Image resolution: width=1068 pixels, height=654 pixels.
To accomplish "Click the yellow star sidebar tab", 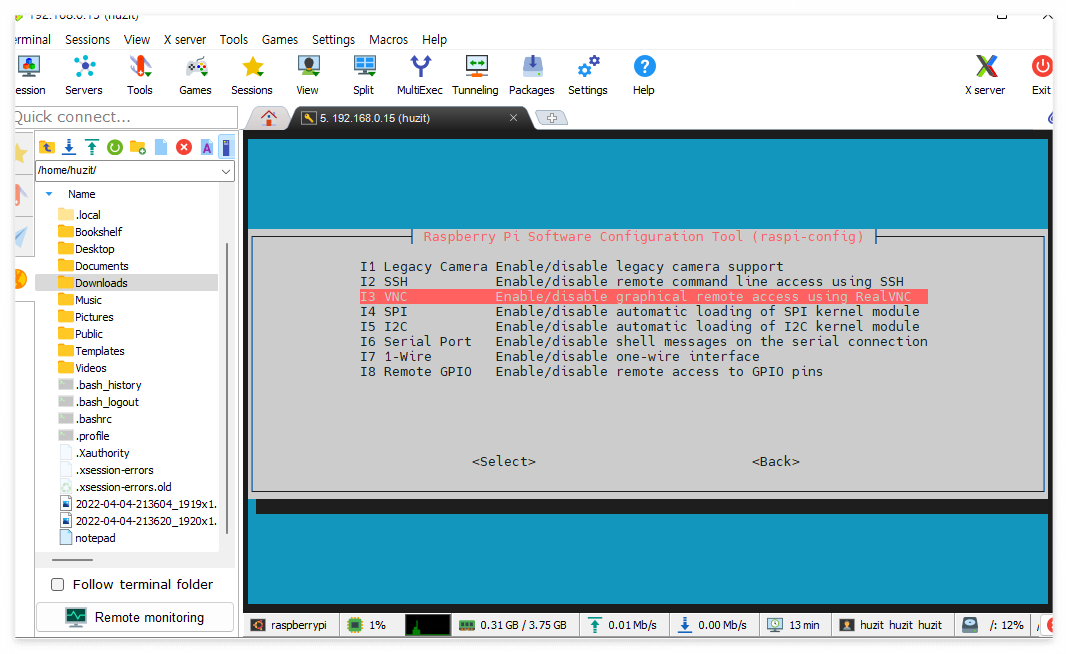I will pos(20,154).
